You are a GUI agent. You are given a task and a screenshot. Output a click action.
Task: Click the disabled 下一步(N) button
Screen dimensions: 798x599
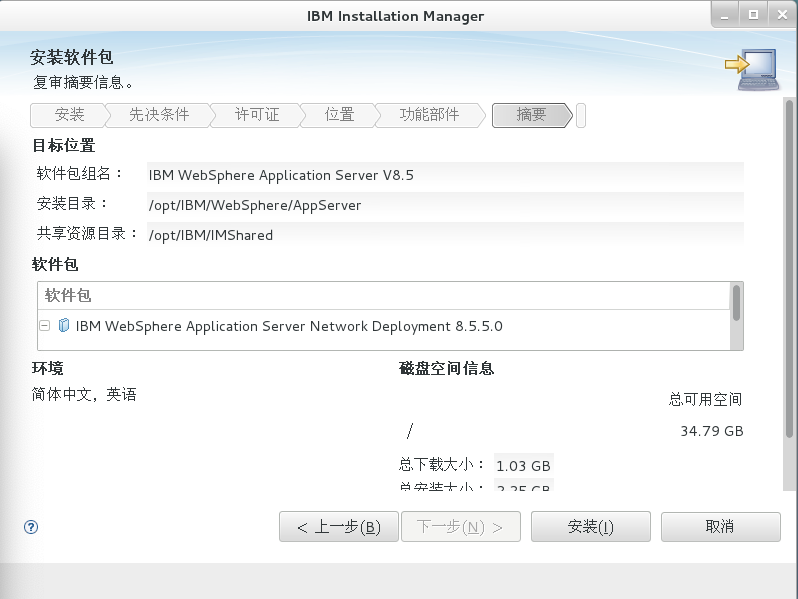pyautogui.click(x=461, y=527)
